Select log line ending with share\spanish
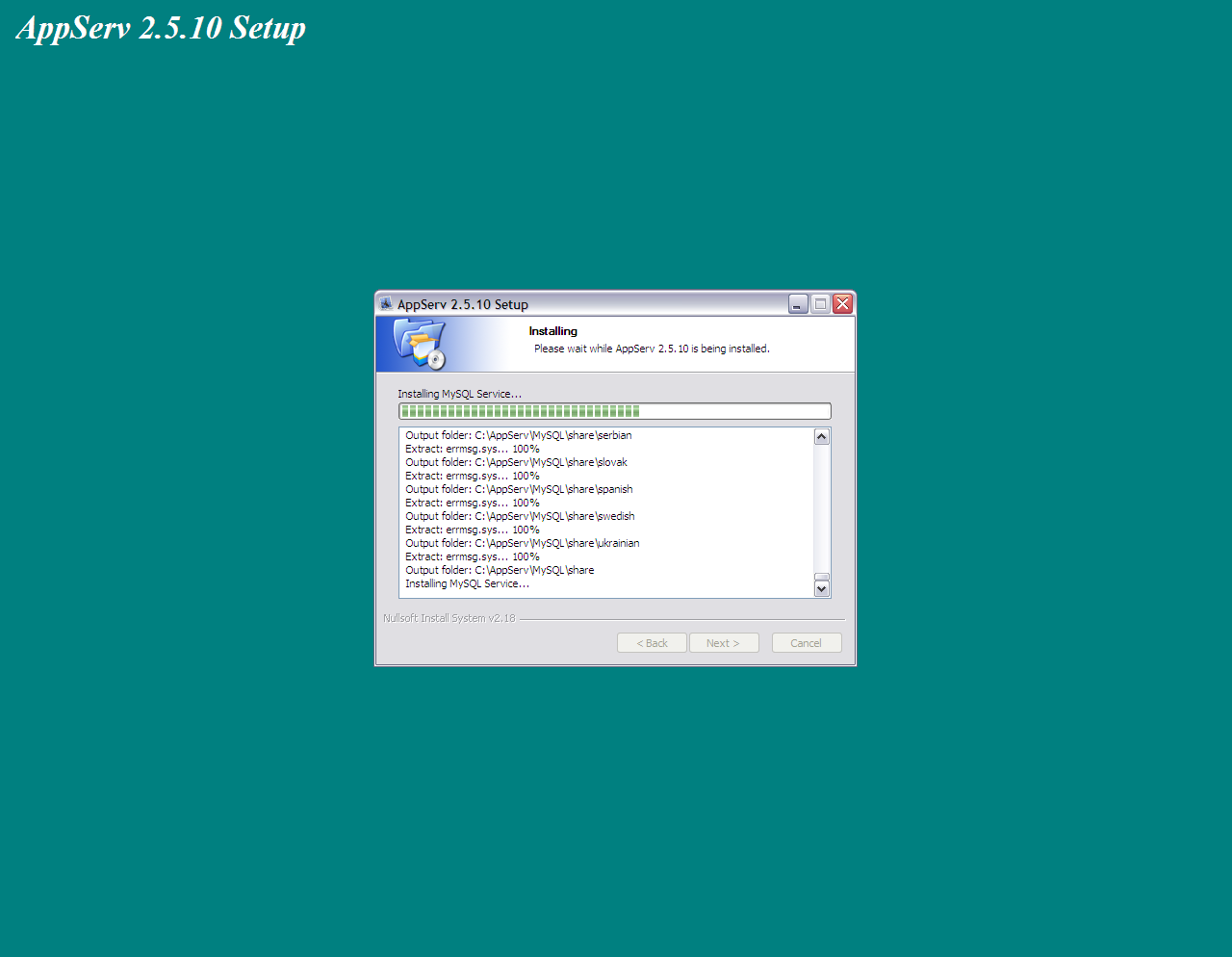Image resolution: width=1232 pixels, height=957 pixels. pyautogui.click(x=519, y=489)
